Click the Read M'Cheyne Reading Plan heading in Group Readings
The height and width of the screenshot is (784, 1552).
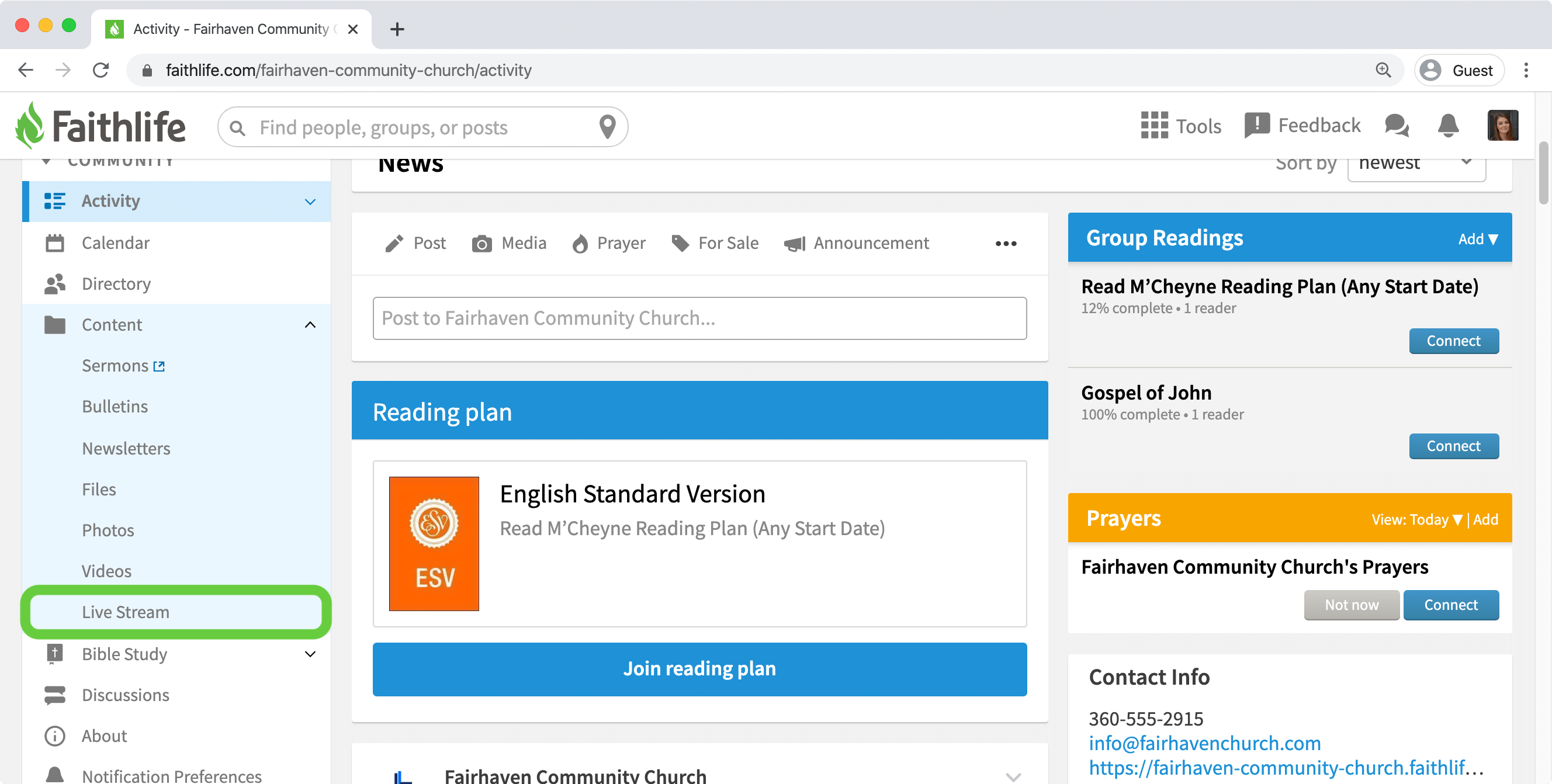click(1280, 287)
